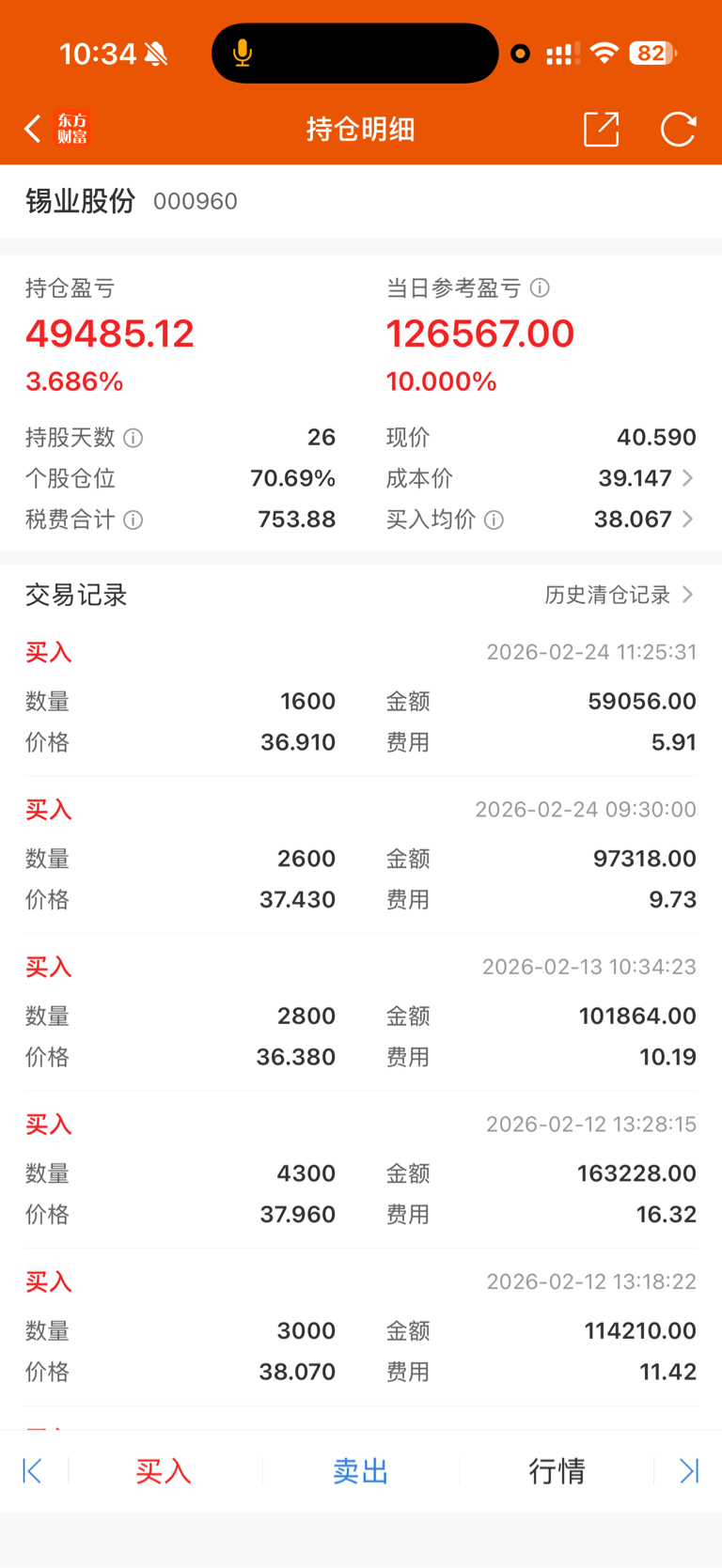Viewport: 722px width, 1568px height.
Task: Tap the share export icon
Action: pyautogui.click(x=602, y=129)
